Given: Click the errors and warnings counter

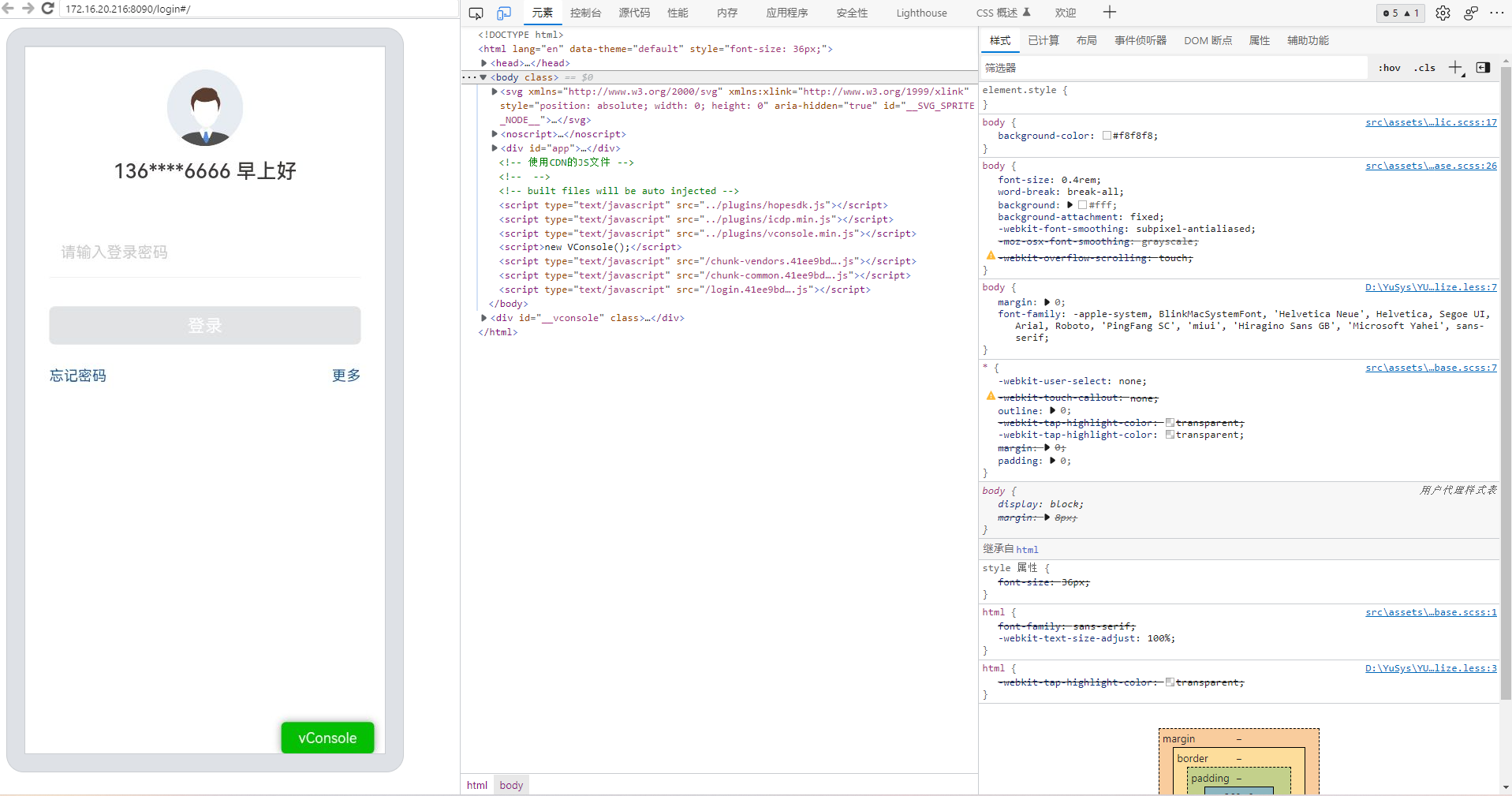Looking at the screenshot, I should tap(1401, 13).
